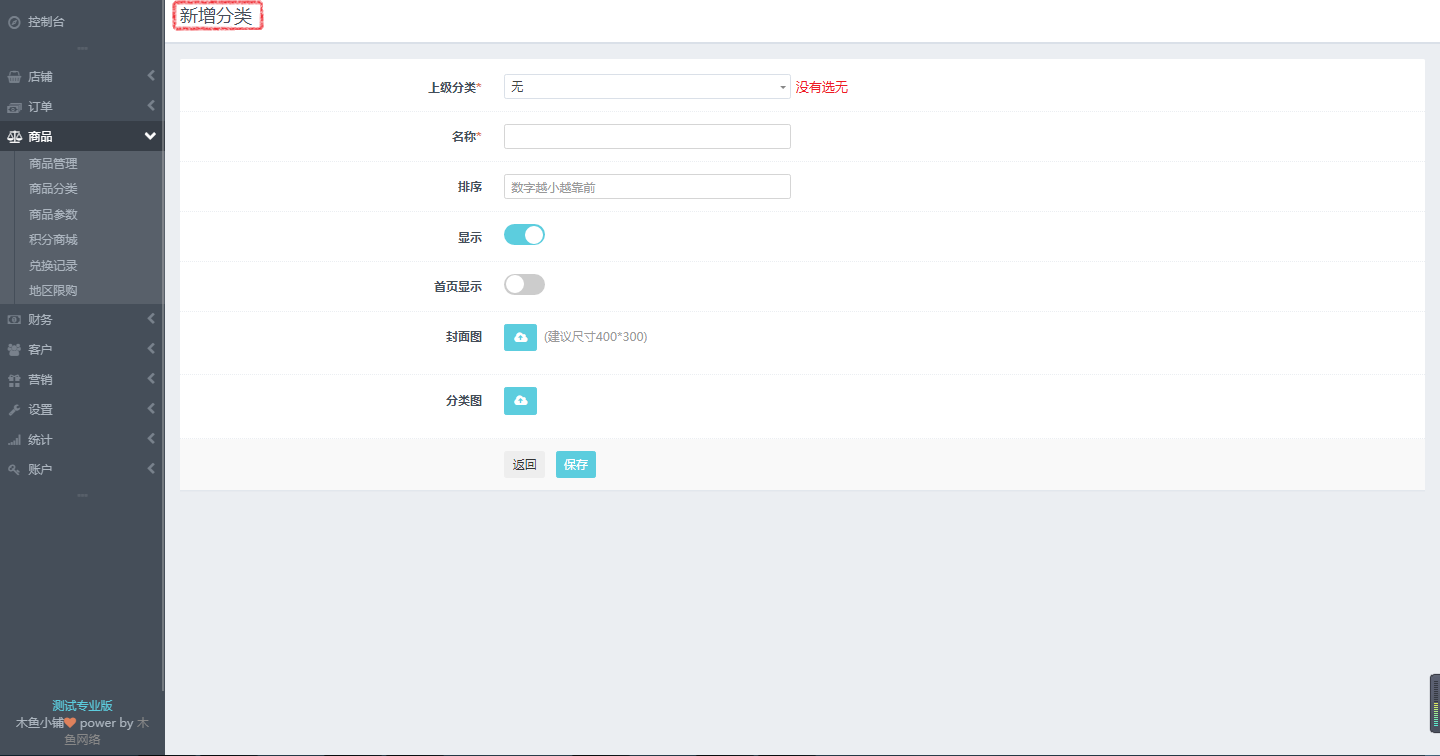Screen dimensions: 1440x756
Task: Click the 保存 button
Action: pos(575,465)
